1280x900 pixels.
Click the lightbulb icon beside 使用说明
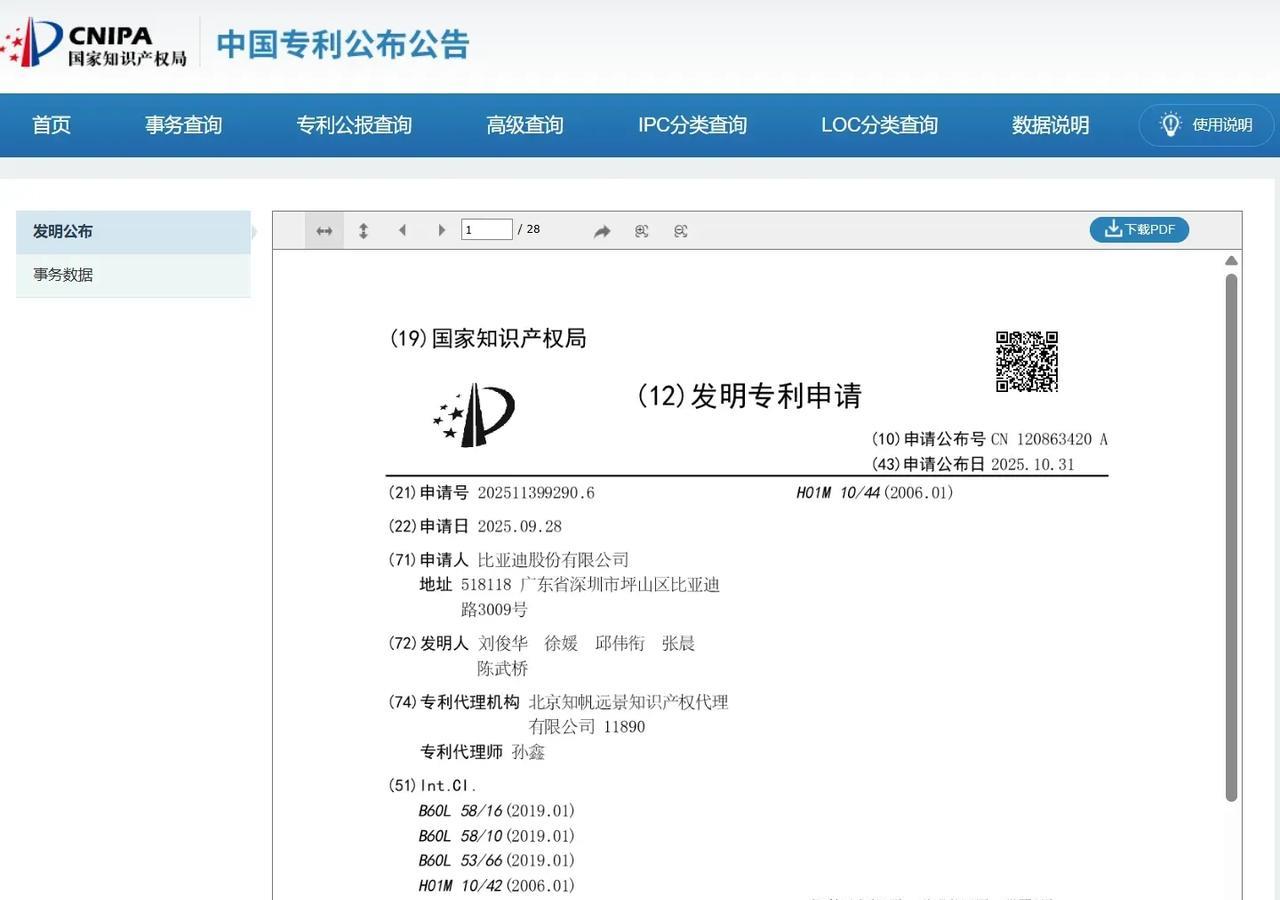pos(1170,124)
